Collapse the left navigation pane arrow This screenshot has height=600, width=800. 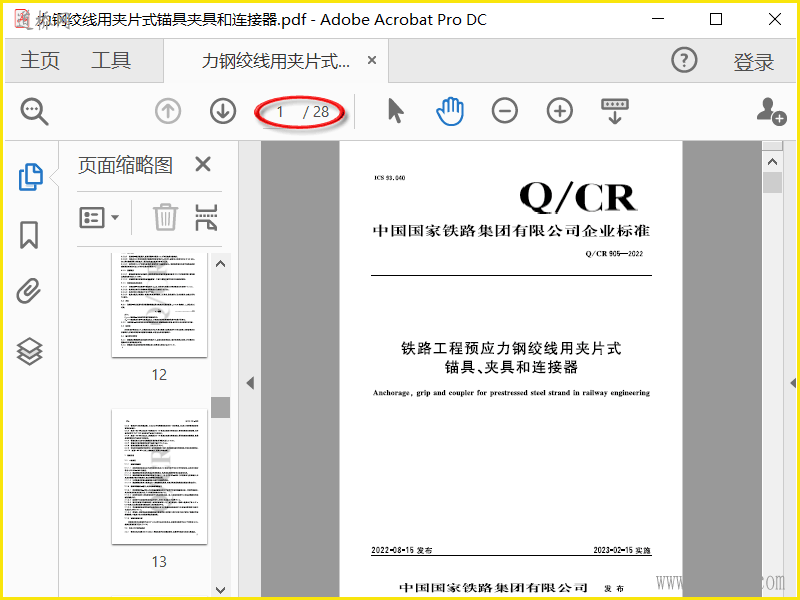[250, 383]
